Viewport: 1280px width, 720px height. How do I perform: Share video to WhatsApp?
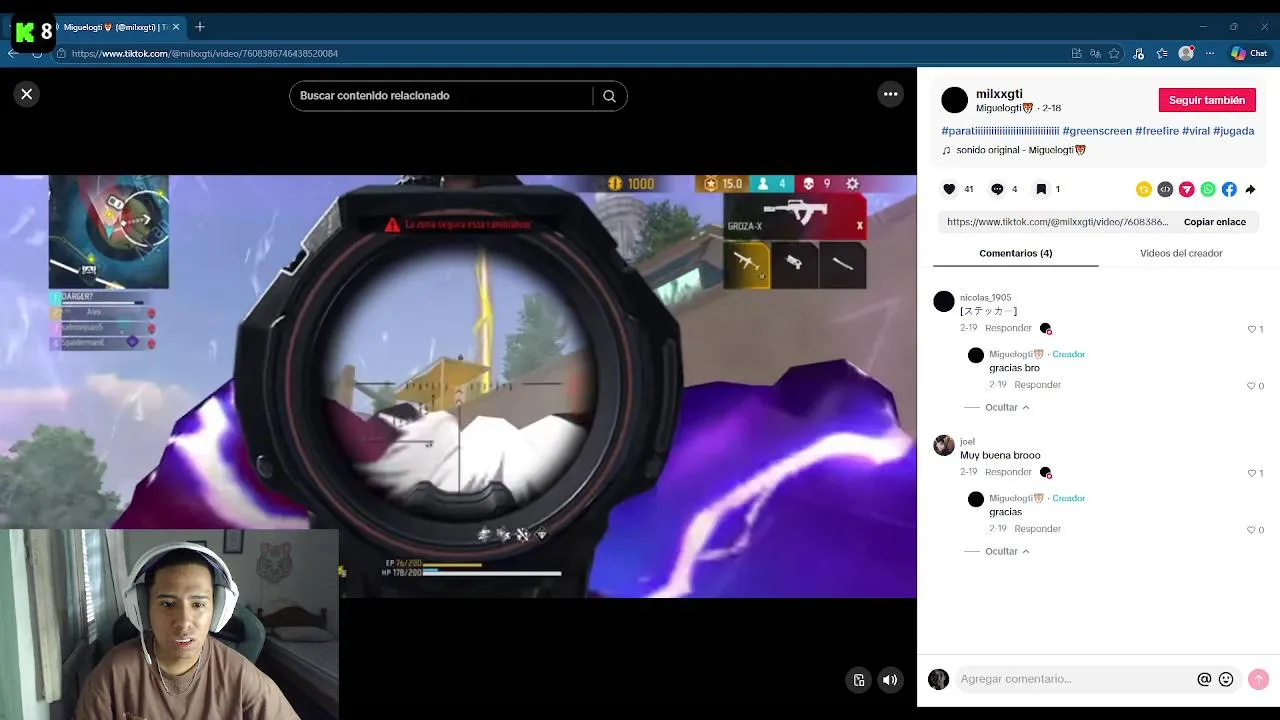click(x=1208, y=189)
